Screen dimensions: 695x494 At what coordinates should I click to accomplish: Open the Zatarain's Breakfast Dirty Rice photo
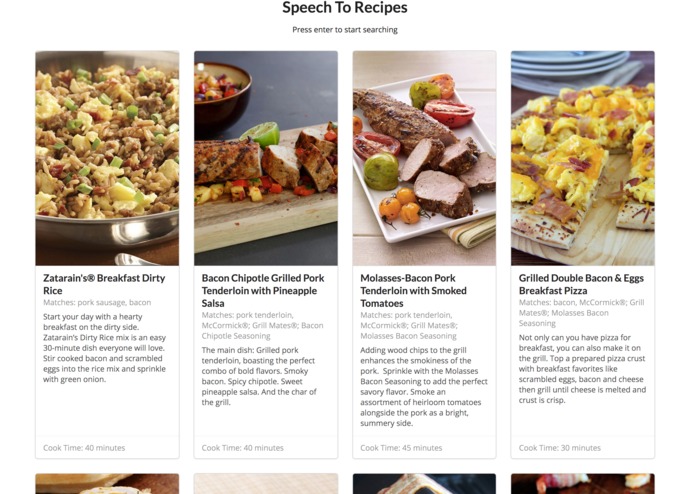(x=107, y=158)
